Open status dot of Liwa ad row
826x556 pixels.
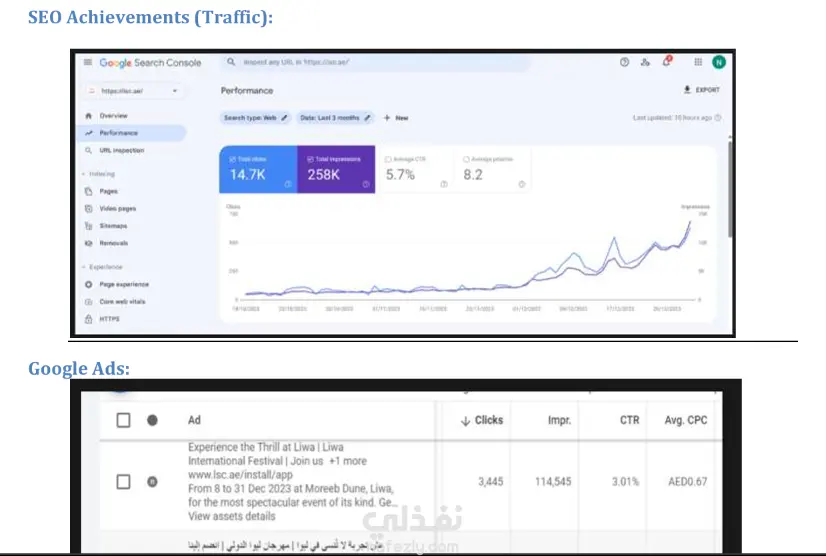coord(152,481)
